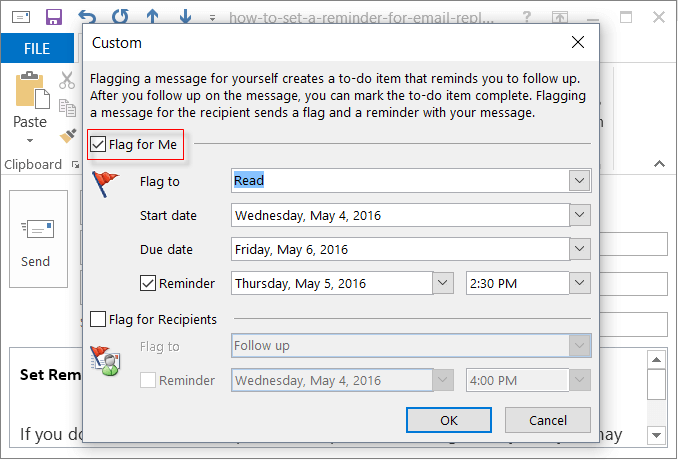Go to Next Item with the down arrow

(185, 17)
